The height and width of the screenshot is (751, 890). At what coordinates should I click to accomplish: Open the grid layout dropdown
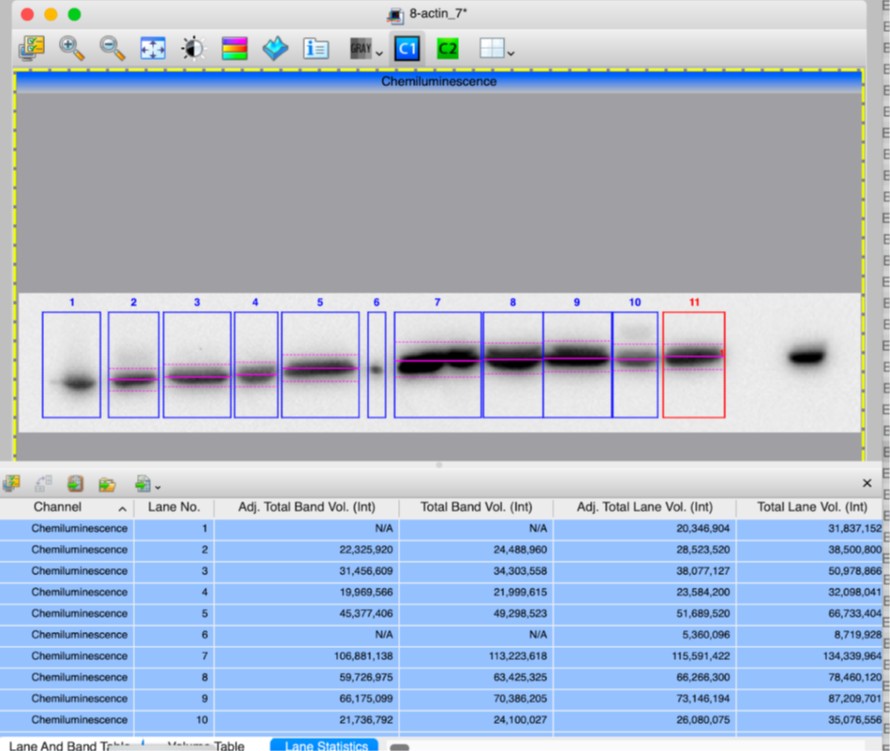511,52
